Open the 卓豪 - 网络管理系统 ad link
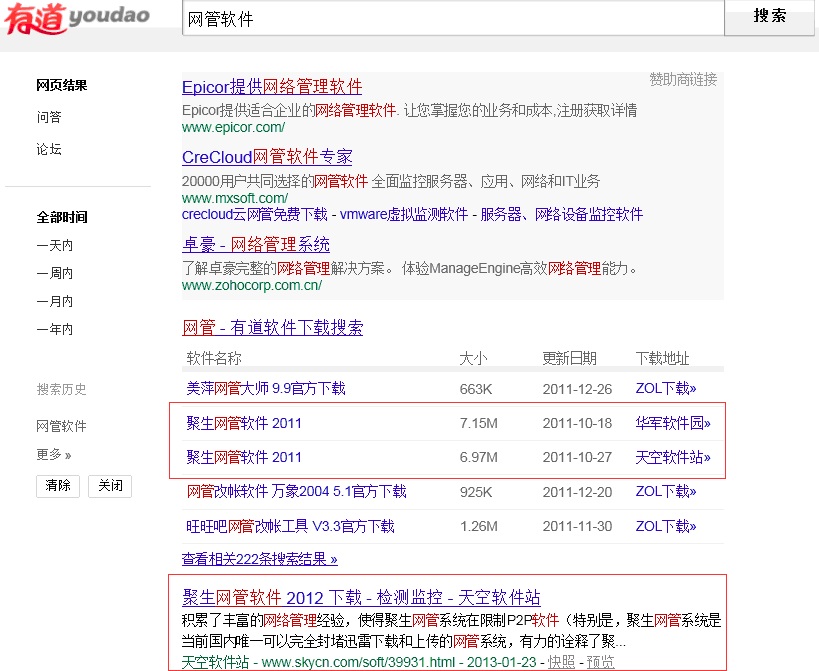This screenshot has height=671, width=819. tap(256, 244)
